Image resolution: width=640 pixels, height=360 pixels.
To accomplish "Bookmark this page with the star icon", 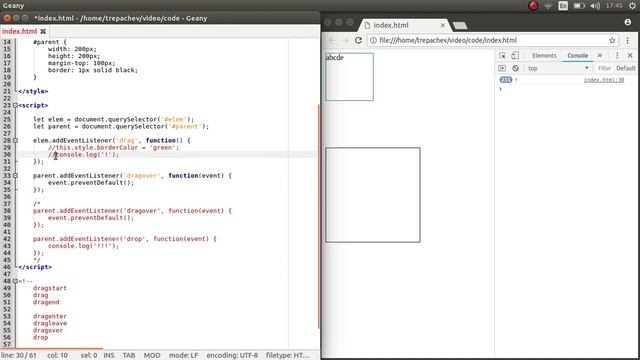I will point(612,40).
